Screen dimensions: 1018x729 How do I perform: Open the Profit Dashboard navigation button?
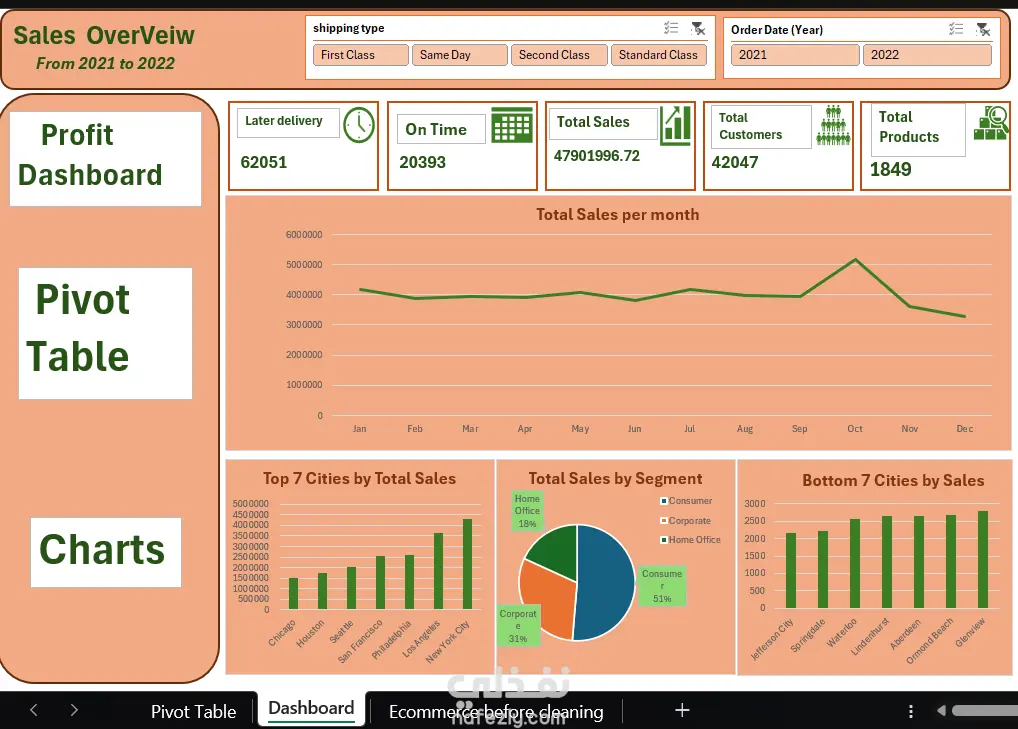pos(105,158)
